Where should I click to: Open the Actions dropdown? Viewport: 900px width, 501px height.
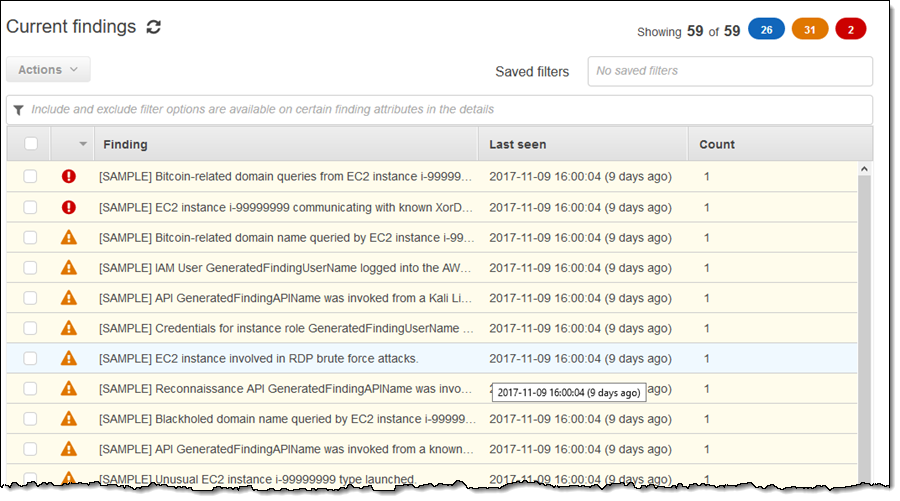[x=48, y=70]
